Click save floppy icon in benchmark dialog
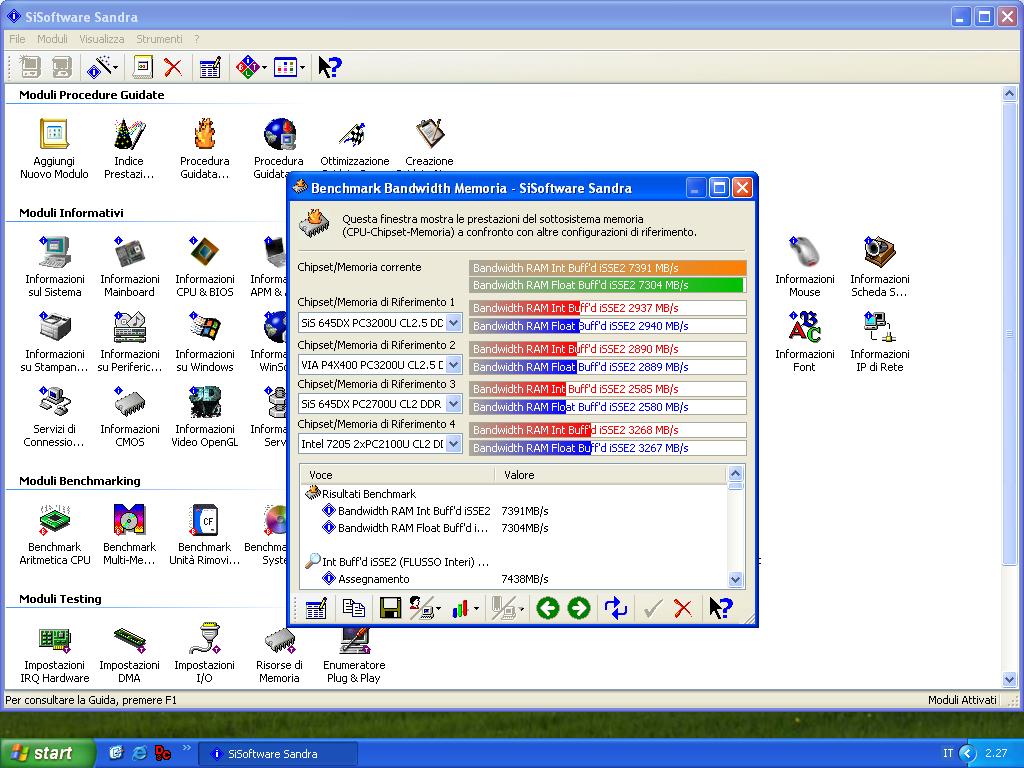Image resolution: width=1024 pixels, height=768 pixels. click(x=390, y=609)
